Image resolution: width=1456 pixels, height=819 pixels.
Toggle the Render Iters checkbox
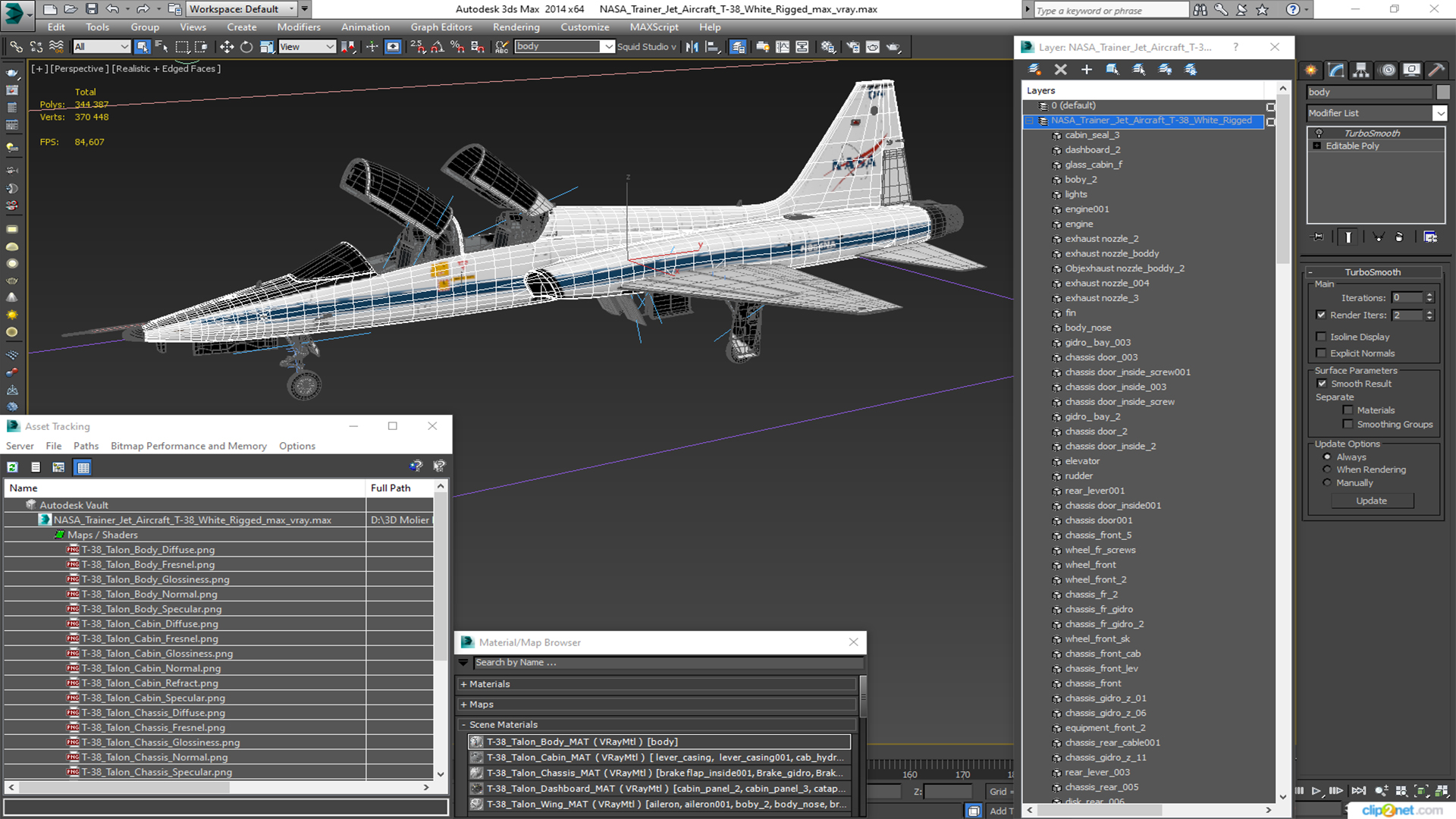pyautogui.click(x=1321, y=315)
